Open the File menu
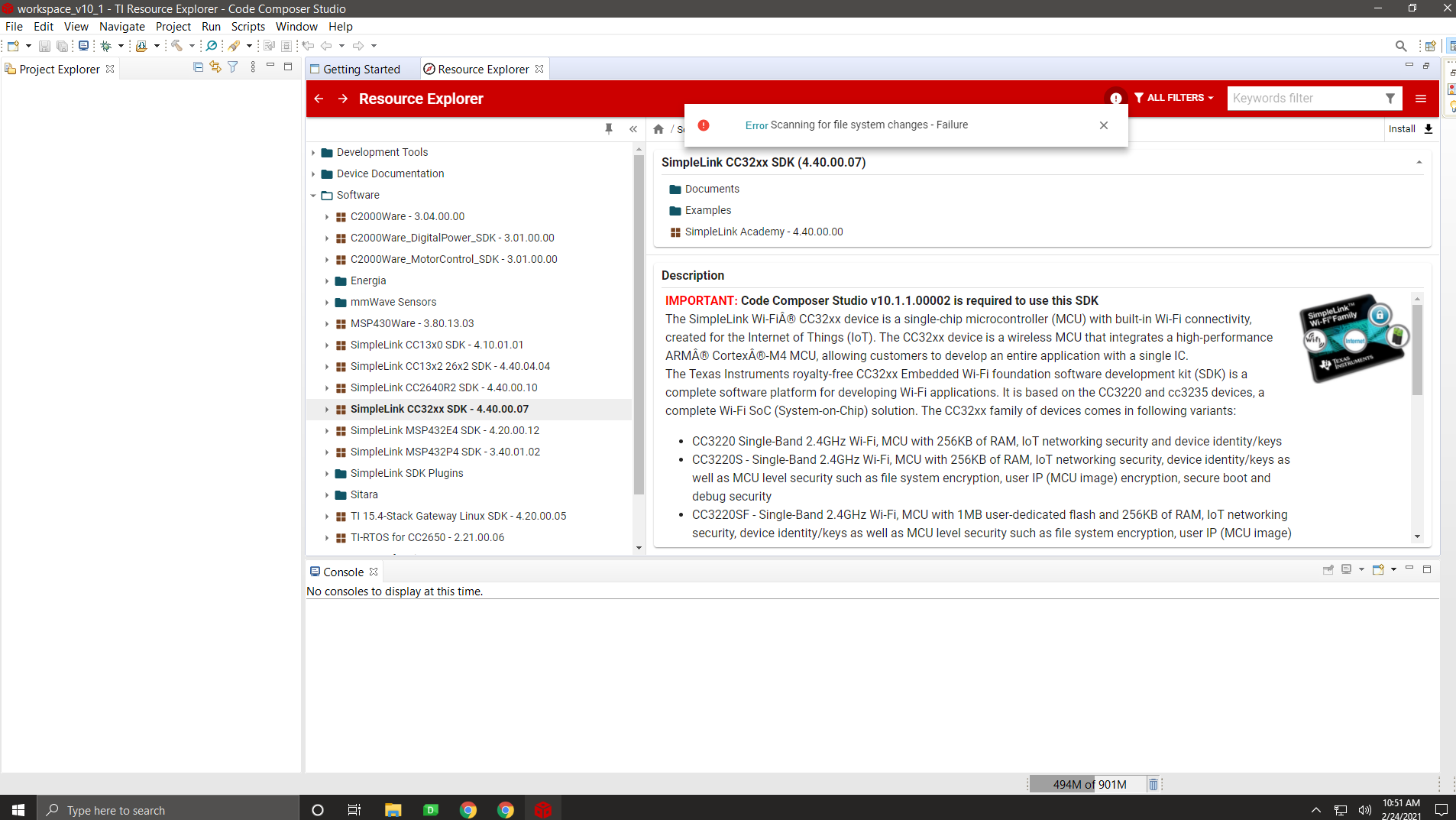The image size is (1456, 820). (x=14, y=26)
